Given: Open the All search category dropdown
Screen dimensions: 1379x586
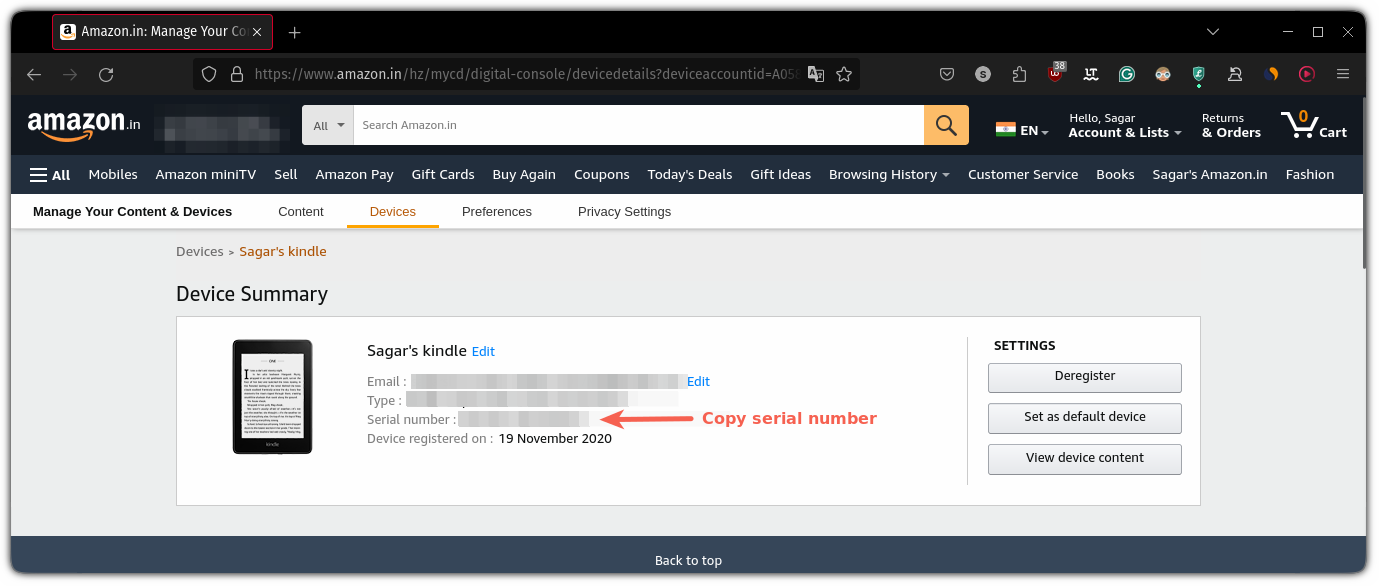Looking at the screenshot, I should click(x=327, y=125).
